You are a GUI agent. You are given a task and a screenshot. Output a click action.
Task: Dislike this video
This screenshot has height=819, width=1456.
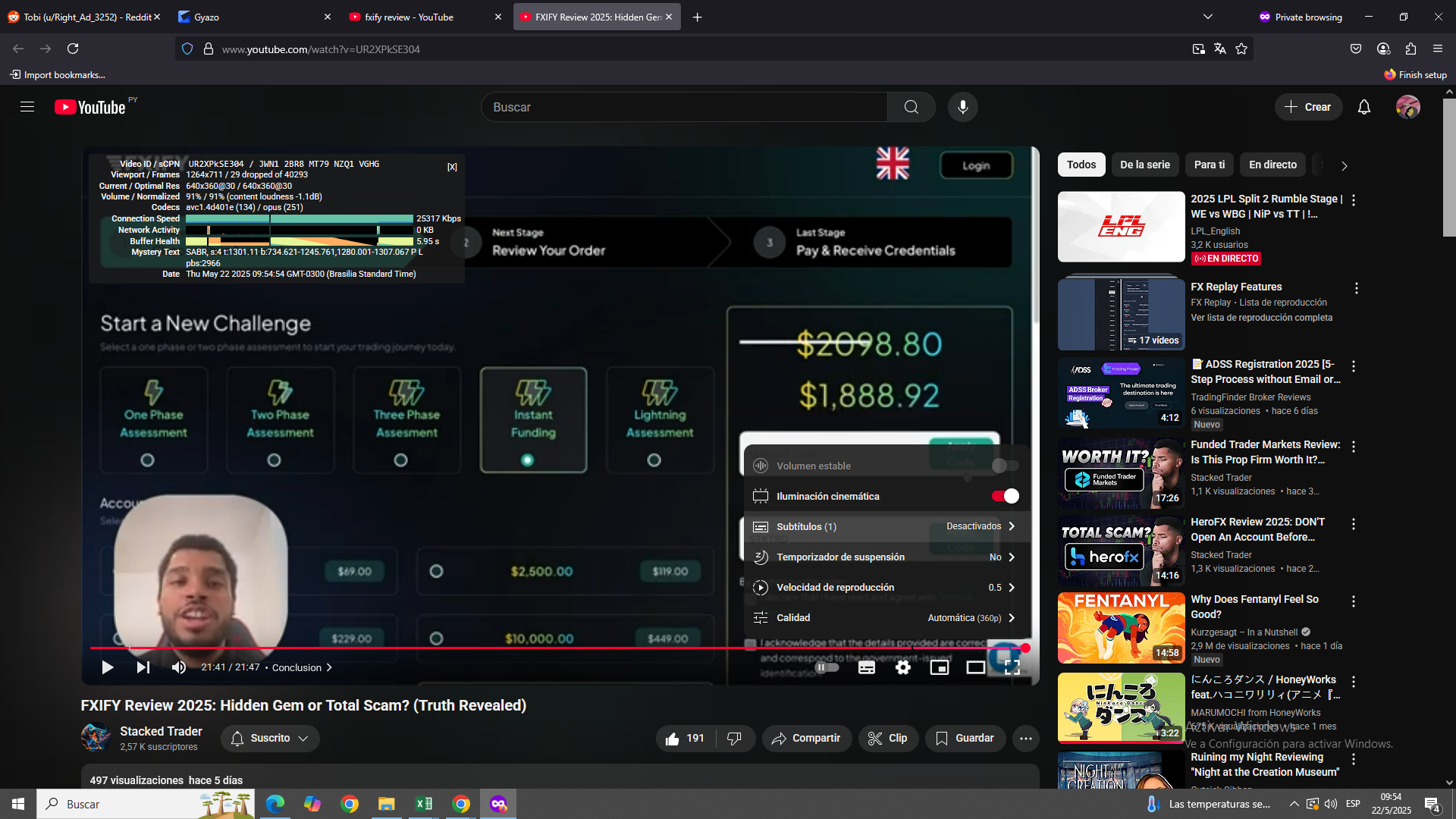click(x=734, y=739)
